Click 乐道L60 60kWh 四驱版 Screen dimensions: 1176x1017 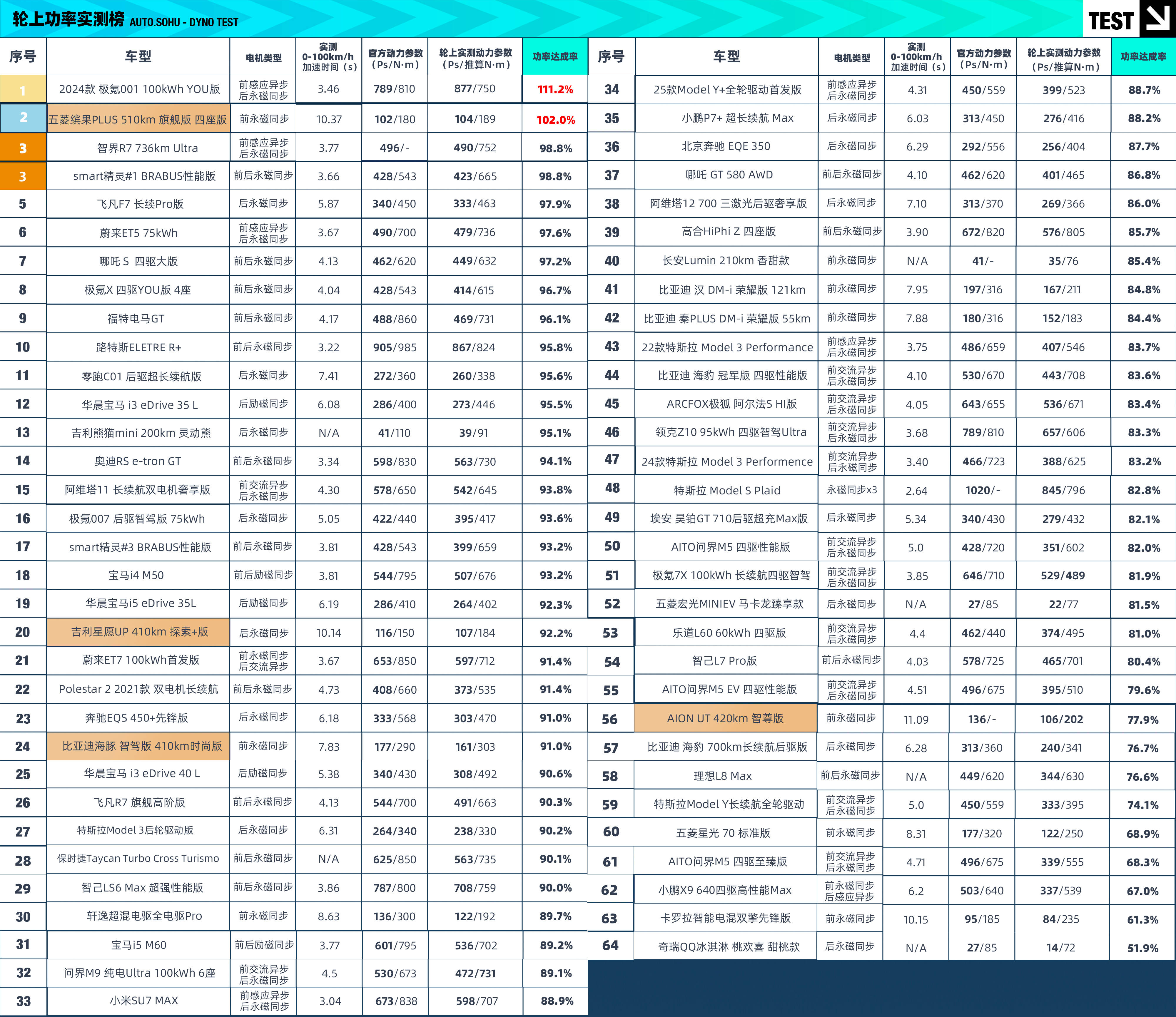pyautogui.click(x=729, y=632)
